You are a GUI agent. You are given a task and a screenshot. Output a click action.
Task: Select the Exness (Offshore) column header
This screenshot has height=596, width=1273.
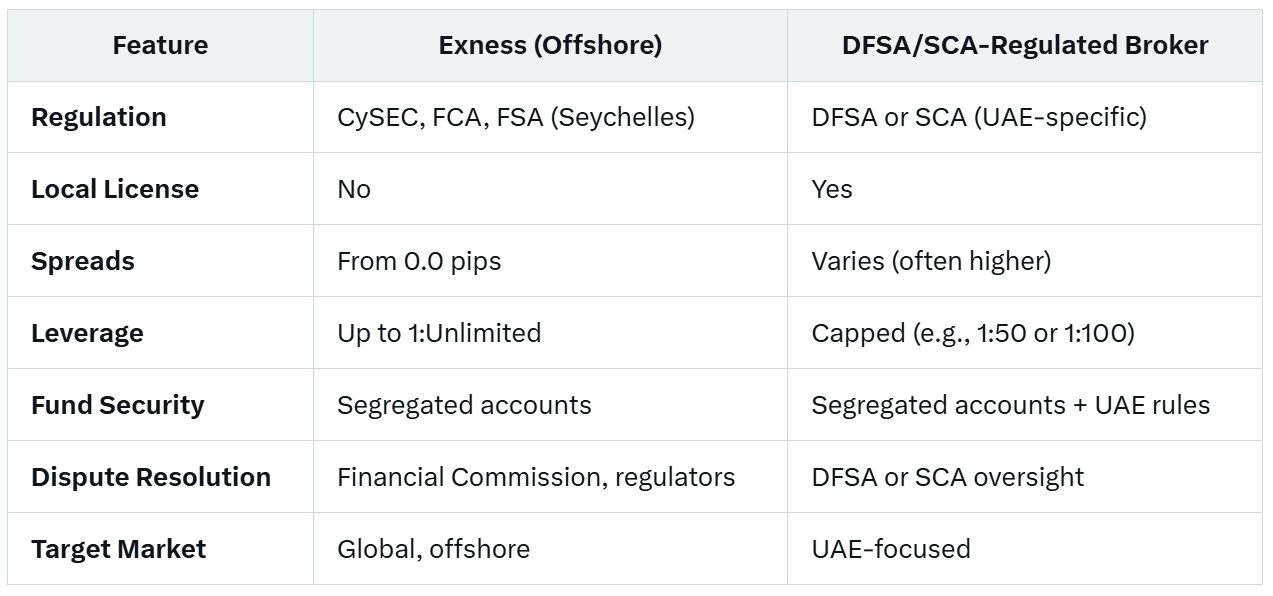(550, 46)
